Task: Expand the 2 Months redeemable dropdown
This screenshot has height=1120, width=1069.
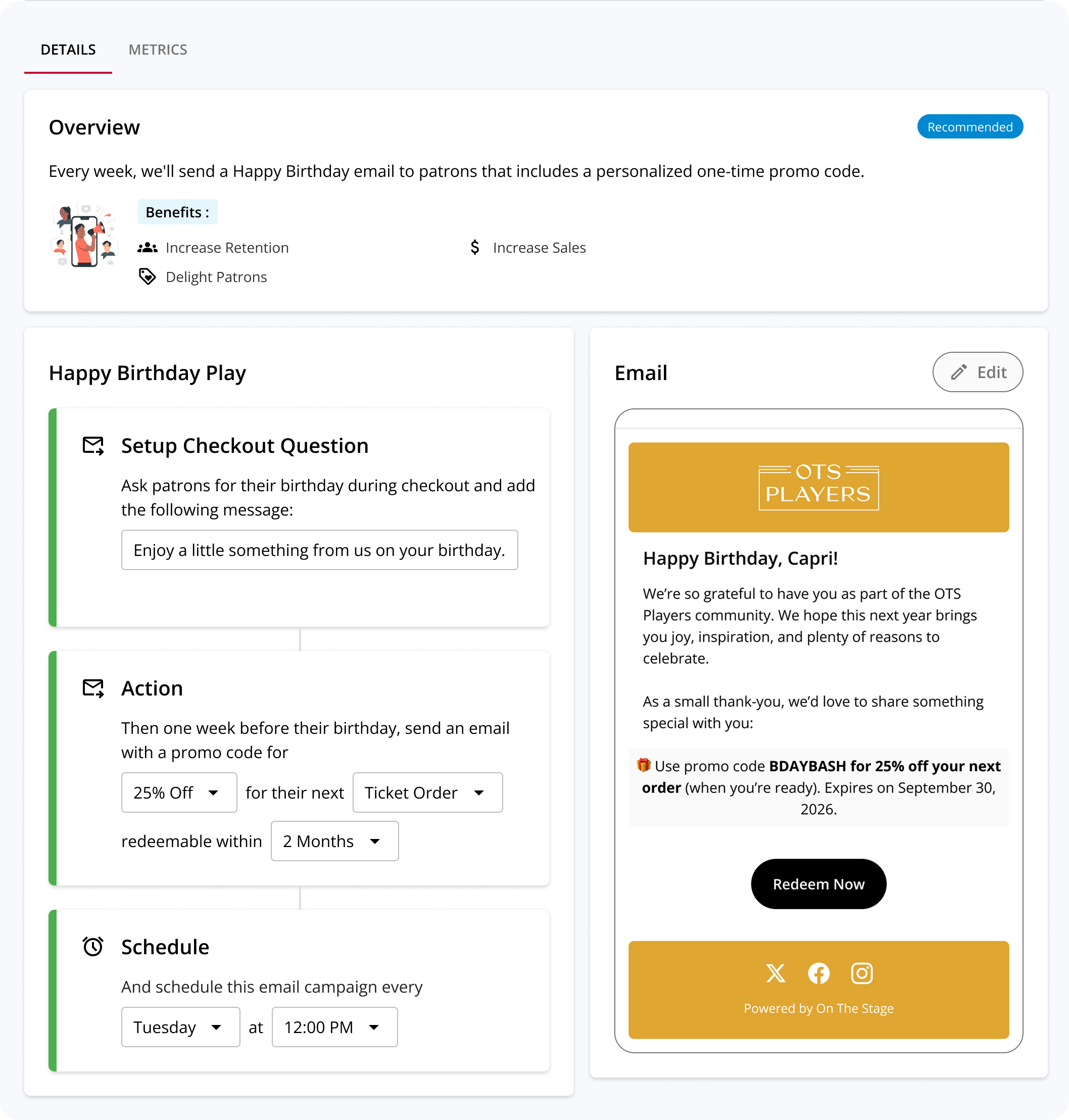Action: [334, 841]
